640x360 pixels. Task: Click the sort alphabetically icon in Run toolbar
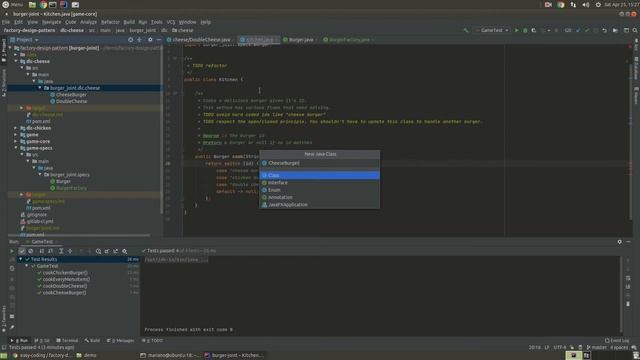click(42, 251)
